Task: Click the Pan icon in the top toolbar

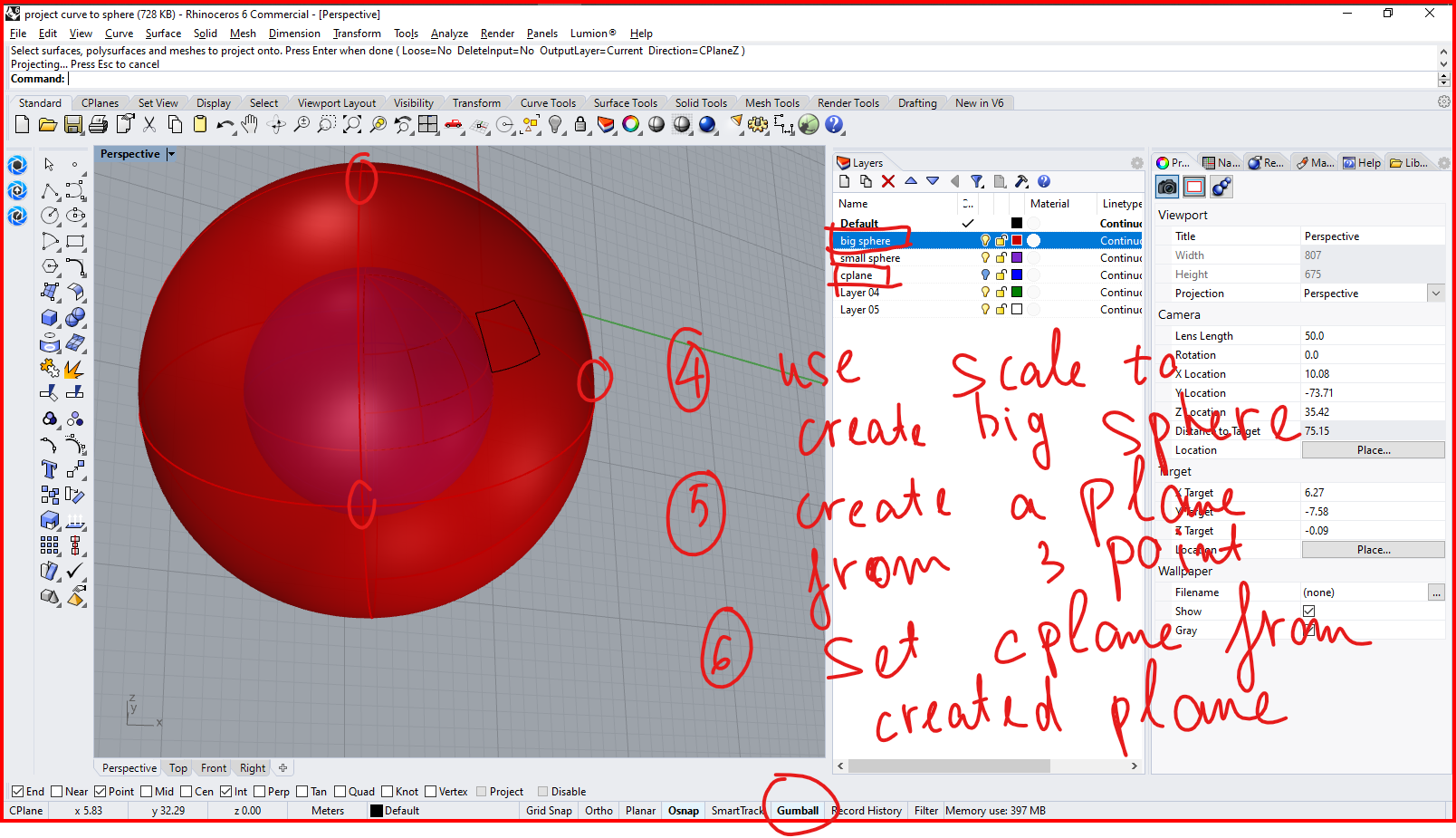Action: click(x=250, y=125)
